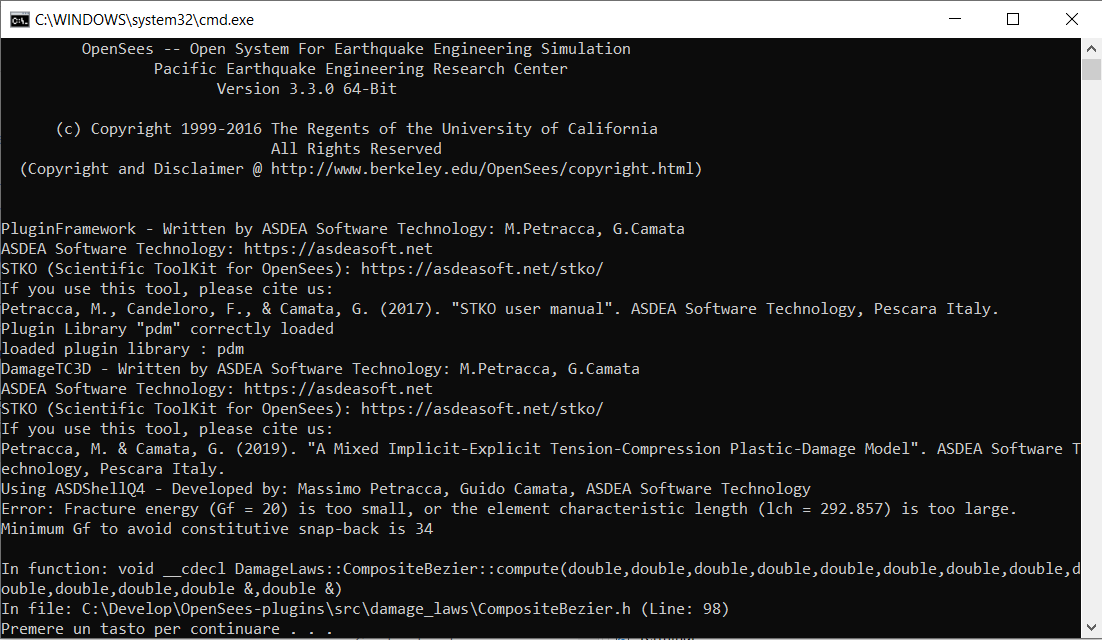Click the scrollbar up arrow
Viewport: 1102px width, 640px height.
(x=1091, y=48)
